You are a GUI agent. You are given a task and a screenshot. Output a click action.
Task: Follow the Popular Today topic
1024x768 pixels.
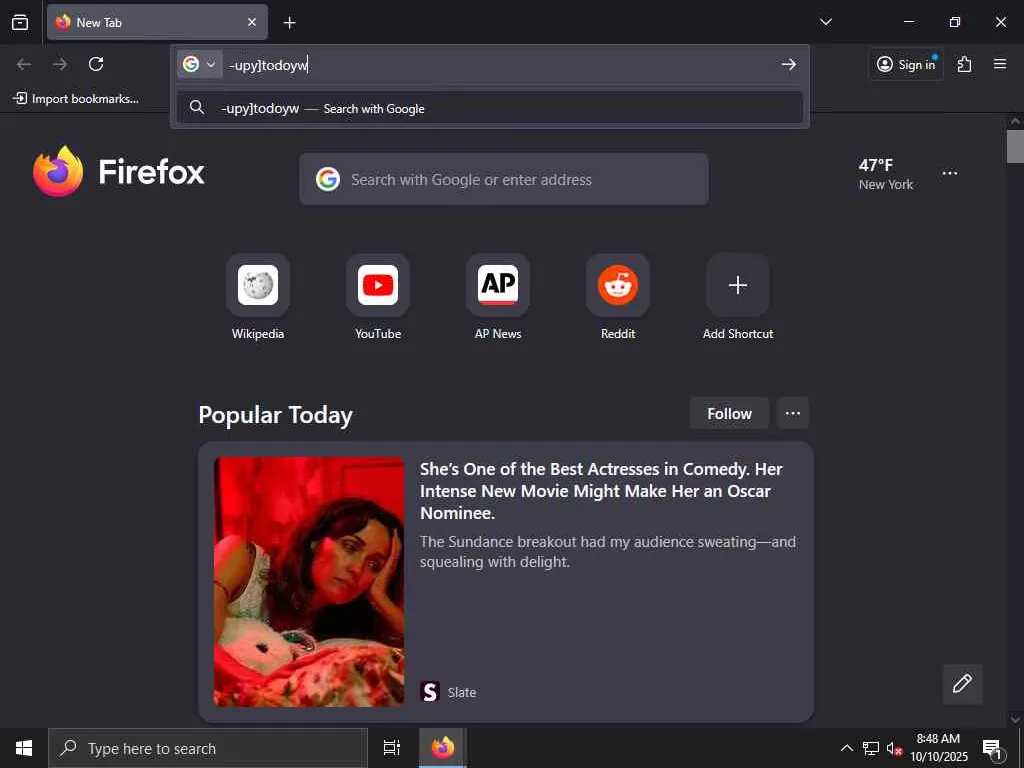point(729,413)
